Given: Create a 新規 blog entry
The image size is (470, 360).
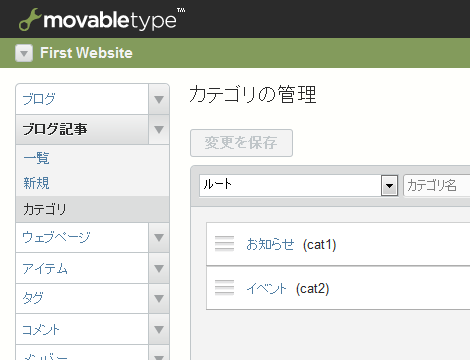Looking at the screenshot, I should pos(36,183).
